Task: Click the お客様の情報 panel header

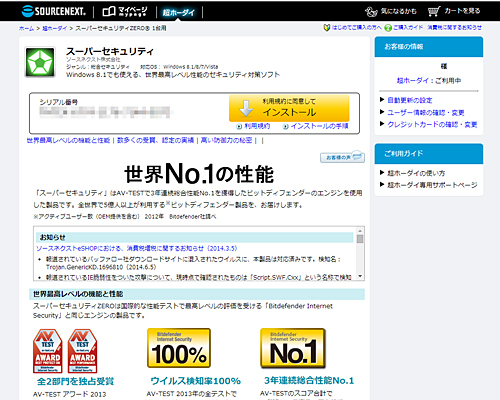Action: pyautogui.click(x=429, y=47)
